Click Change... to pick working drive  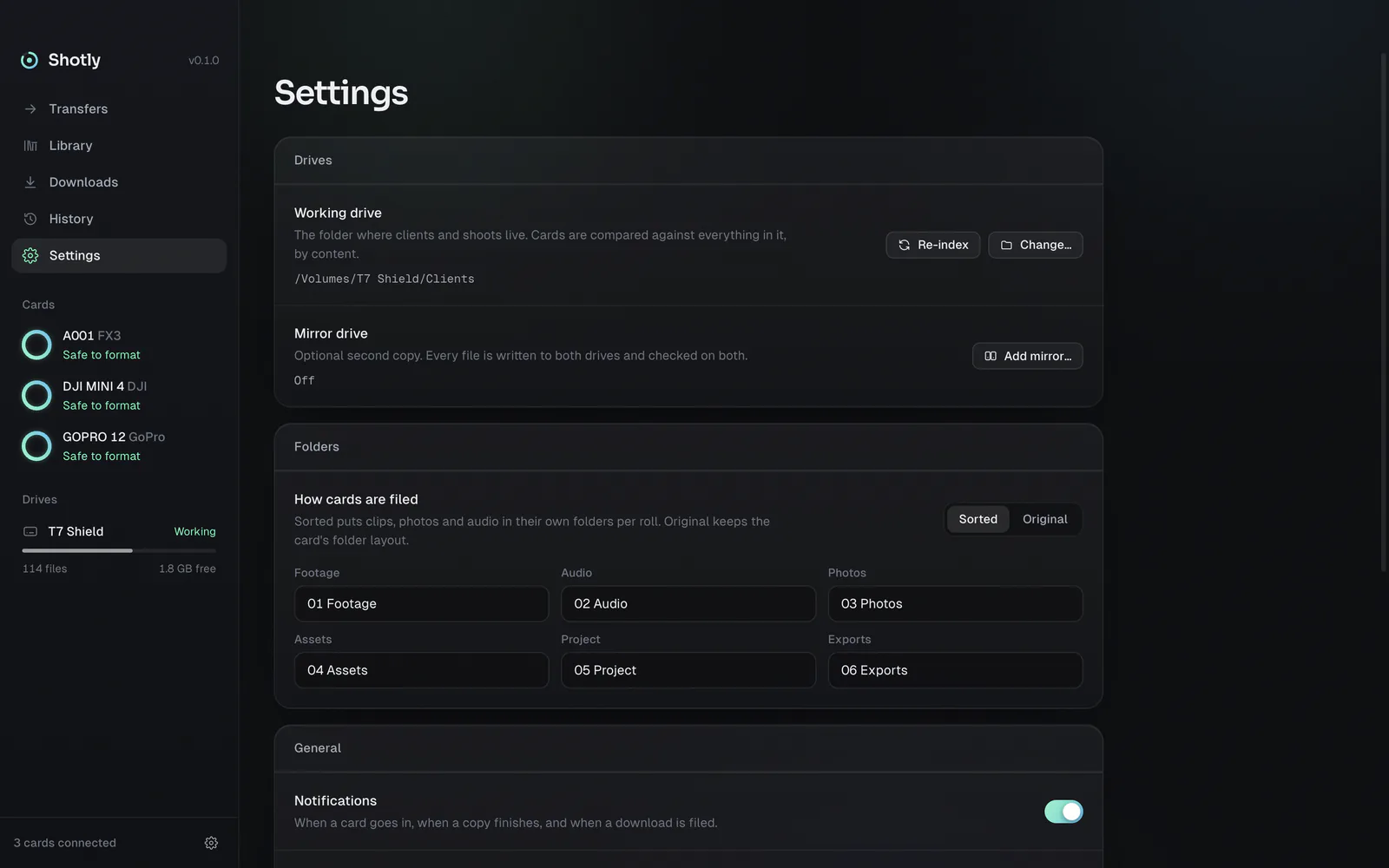(x=1036, y=245)
